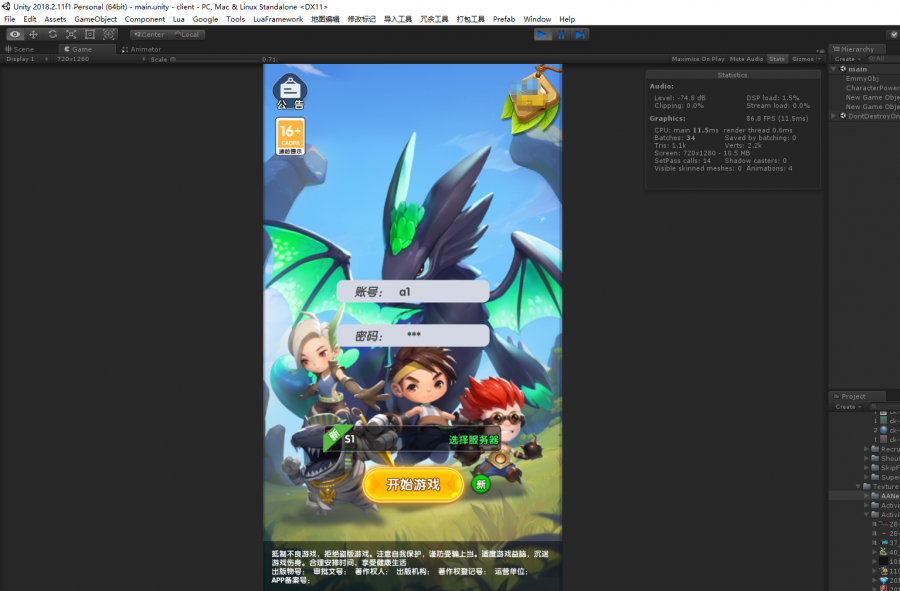Expand DontDestroyOnLoad in Hierarchy
The image size is (900, 591).
pyautogui.click(x=833, y=116)
